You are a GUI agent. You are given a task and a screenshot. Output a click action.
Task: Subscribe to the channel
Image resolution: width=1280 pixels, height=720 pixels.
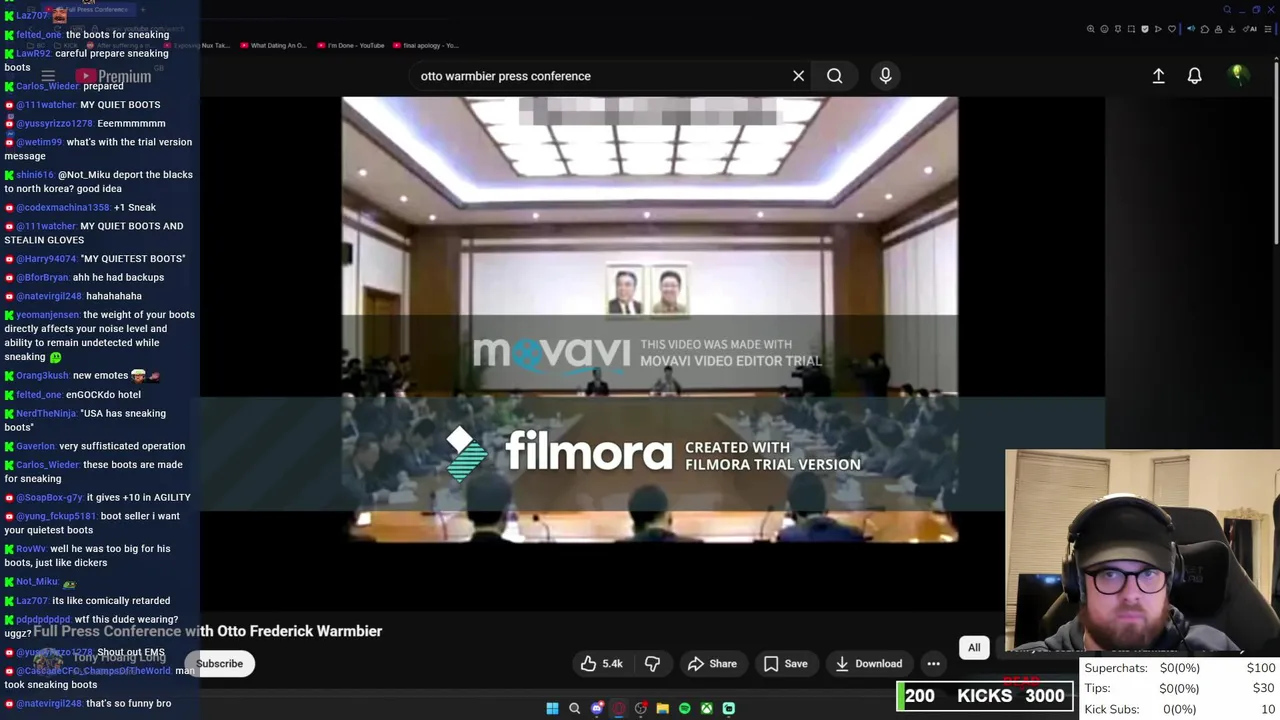coord(219,664)
